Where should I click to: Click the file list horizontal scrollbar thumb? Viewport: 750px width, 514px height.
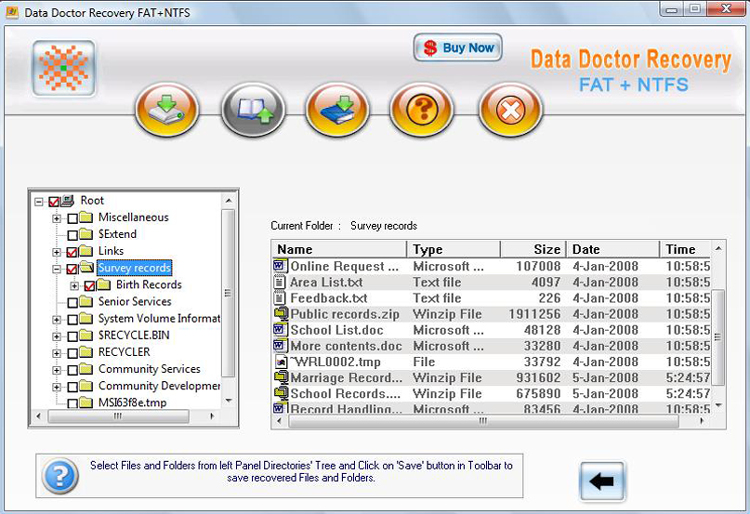(484, 421)
